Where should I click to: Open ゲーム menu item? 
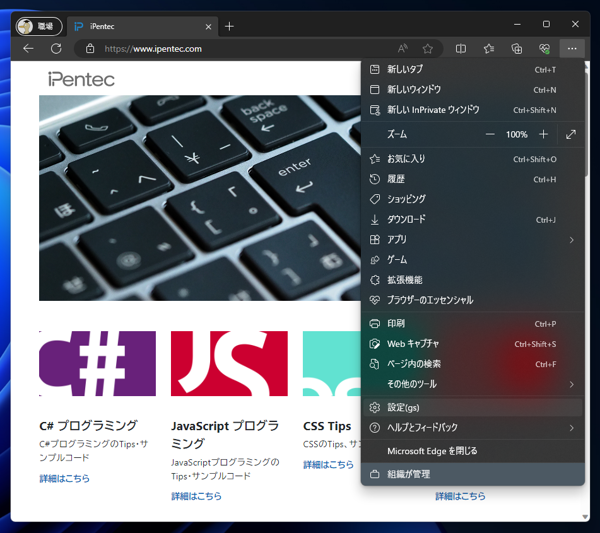click(473, 260)
